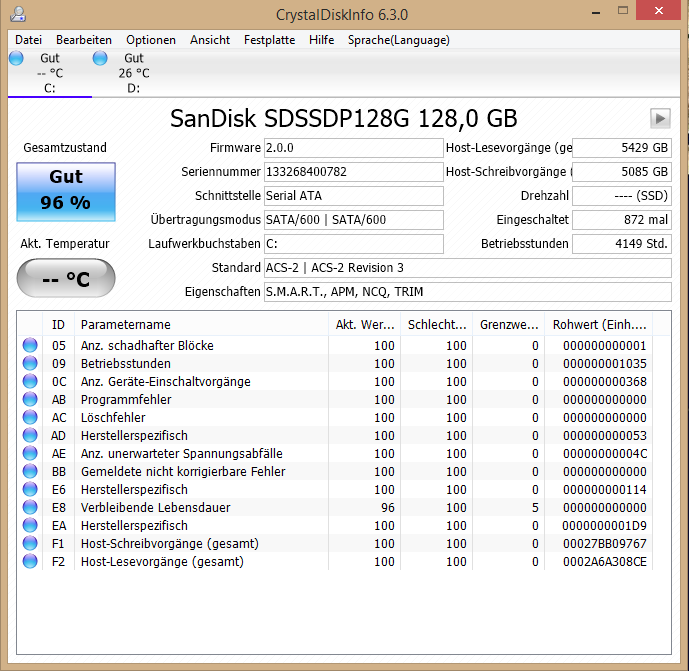The image size is (689, 671).
Task: Click raw value 0002A6A308CE
Action: (x=605, y=562)
